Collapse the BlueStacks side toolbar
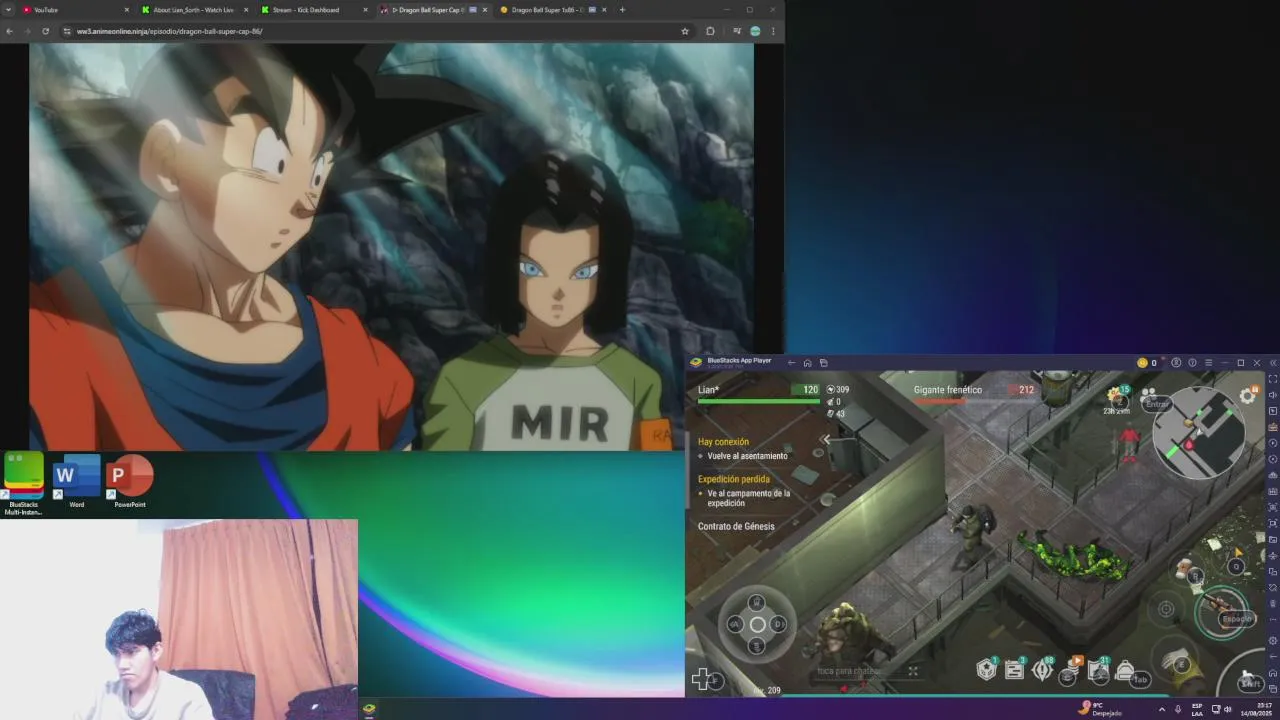 pyautogui.click(x=1273, y=363)
